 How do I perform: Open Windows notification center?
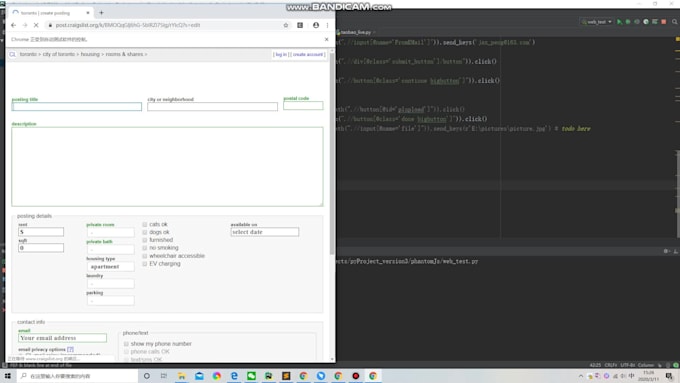(670, 376)
